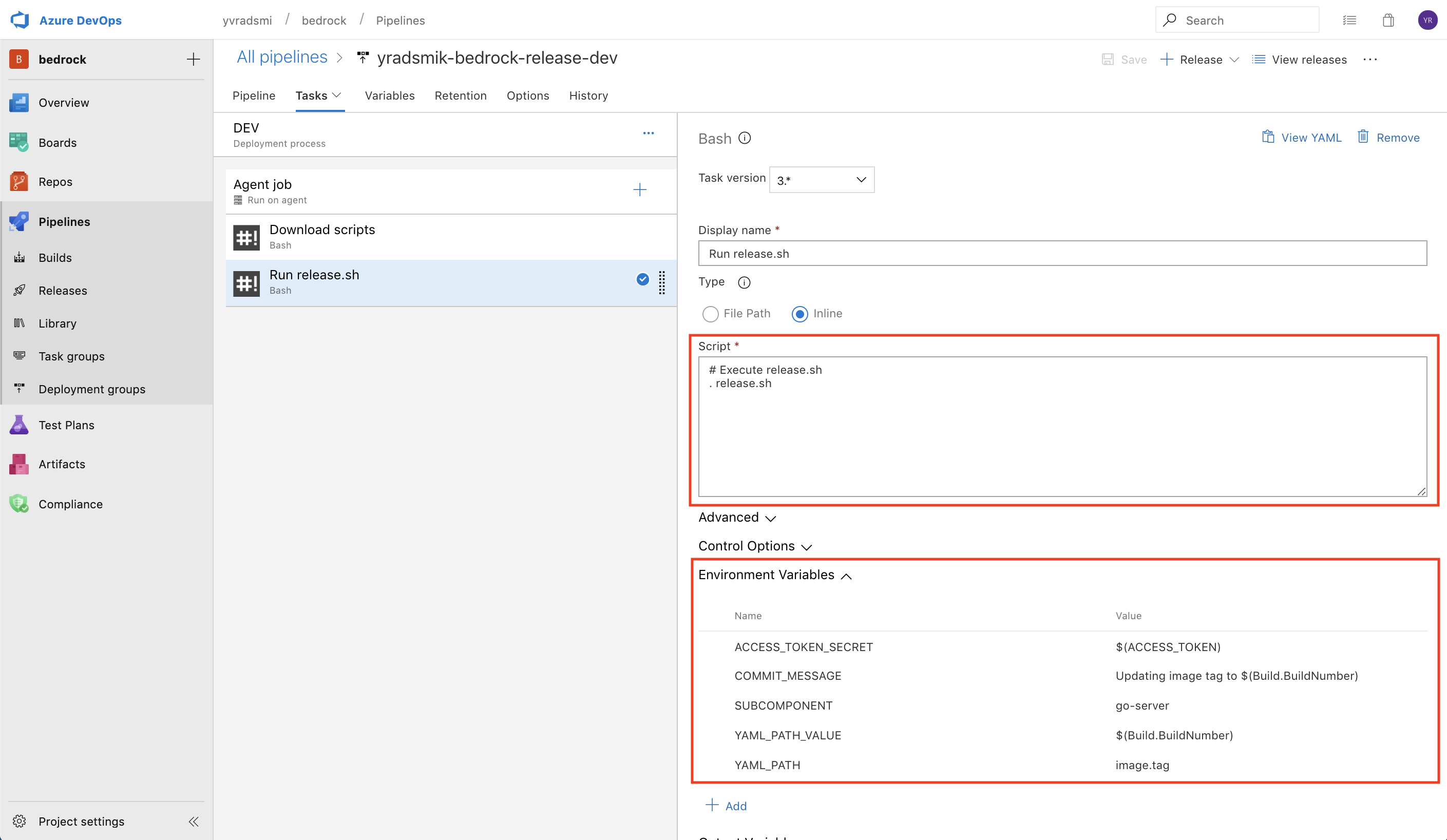Open the Deployment groups icon
Screen dimensions: 1447x840
[x=20, y=389]
